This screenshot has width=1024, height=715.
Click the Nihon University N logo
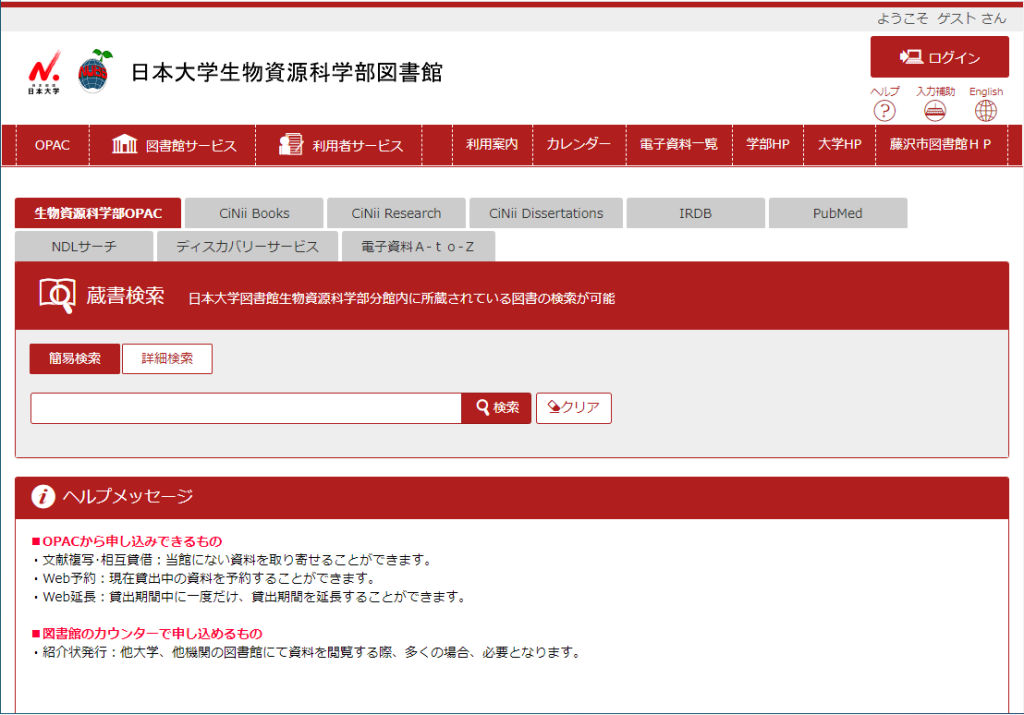[x=44, y=72]
